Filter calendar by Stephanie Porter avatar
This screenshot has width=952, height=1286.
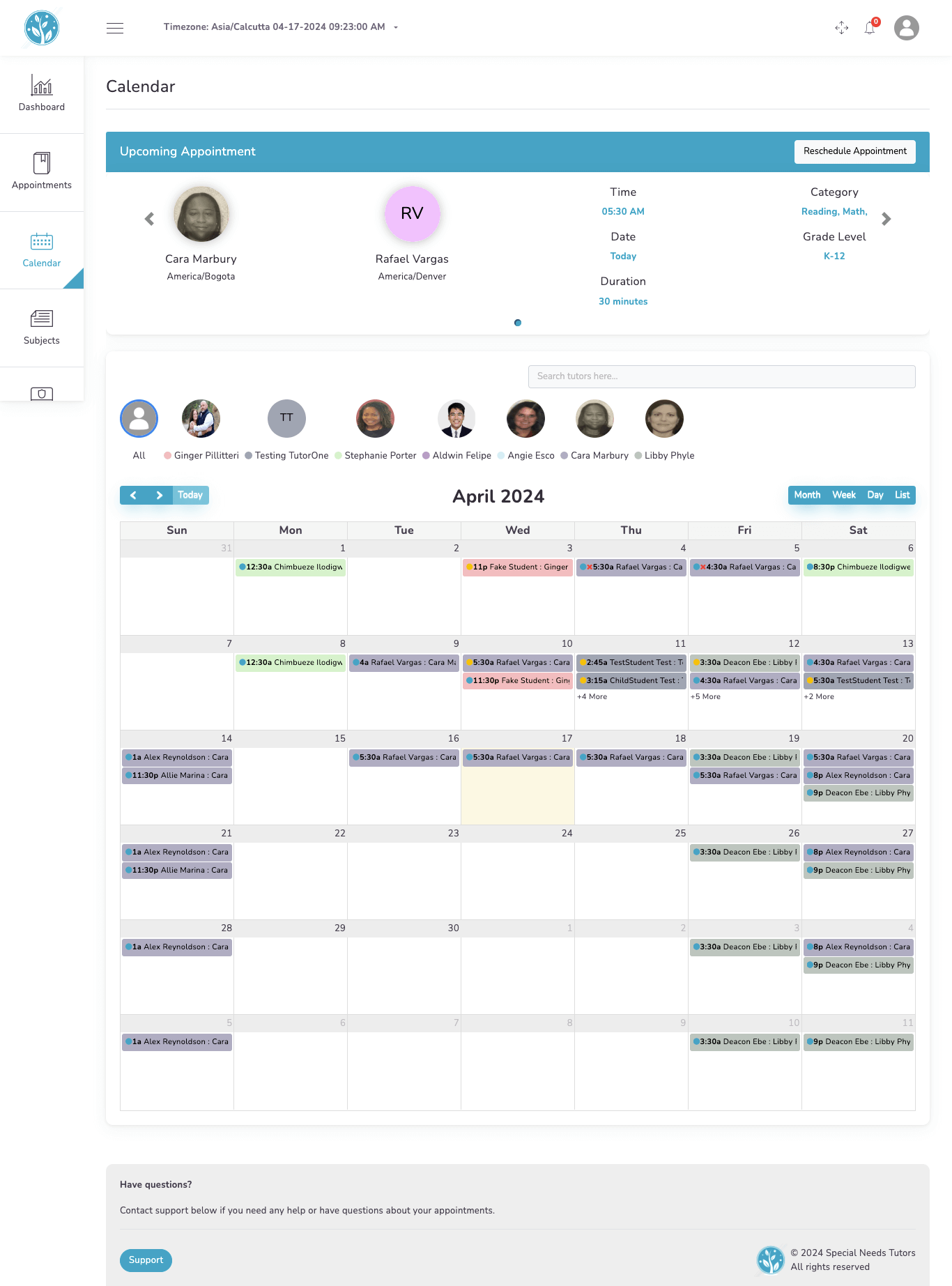click(x=375, y=419)
